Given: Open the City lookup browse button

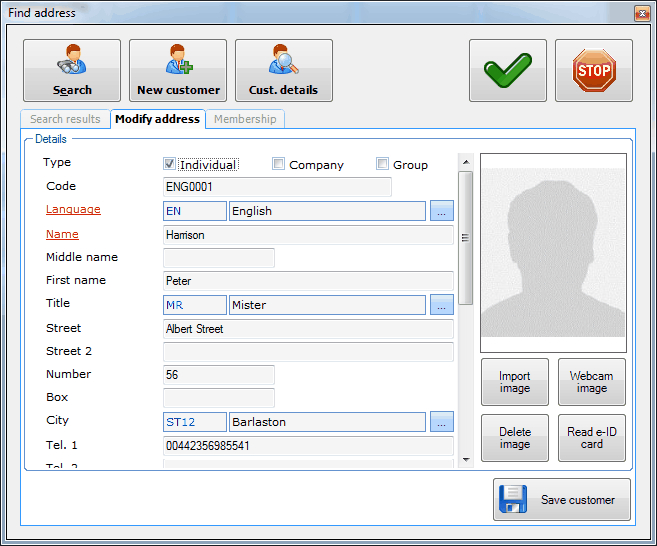Looking at the screenshot, I should (x=442, y=422).
